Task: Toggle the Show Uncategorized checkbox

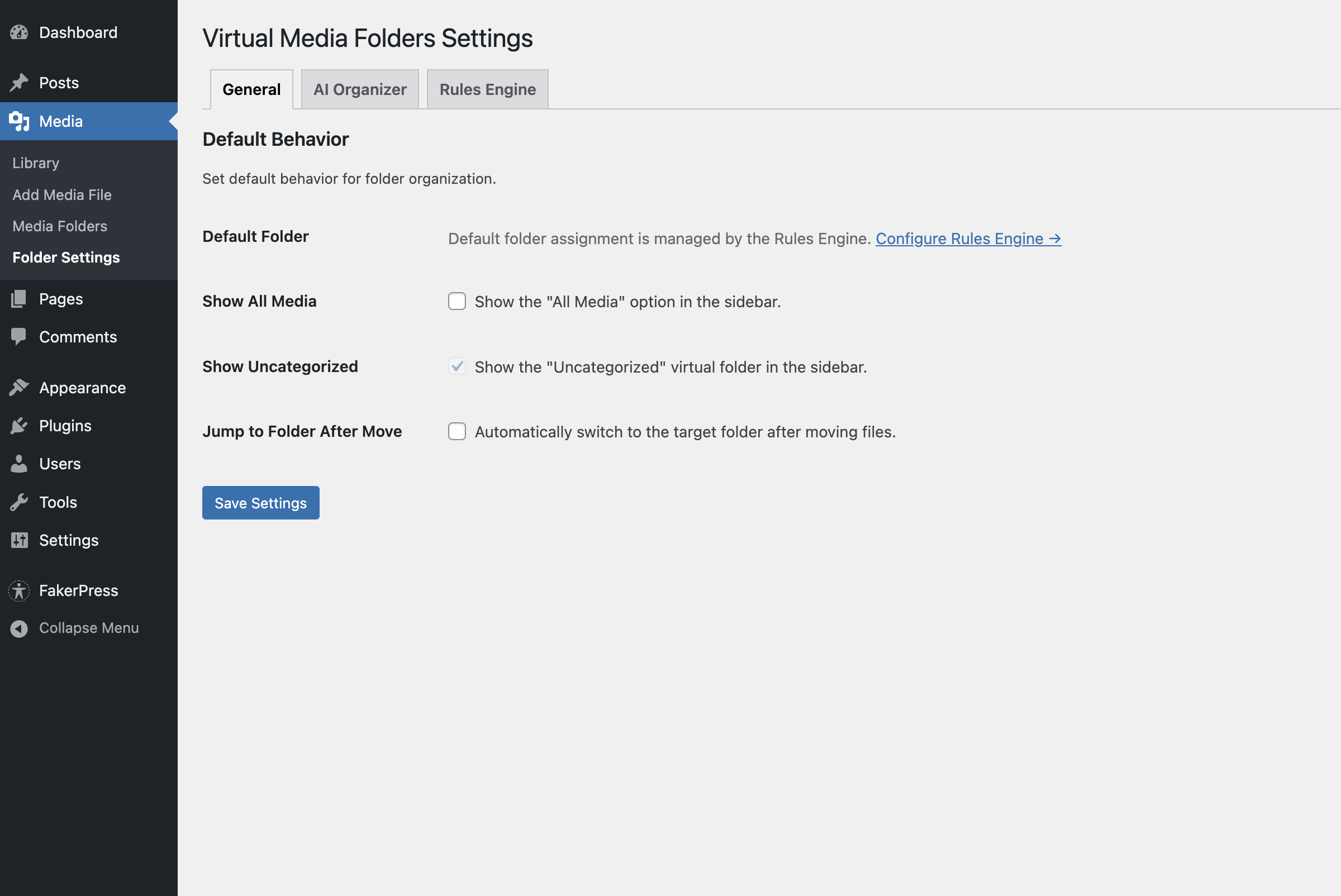Action: point(456,366)
